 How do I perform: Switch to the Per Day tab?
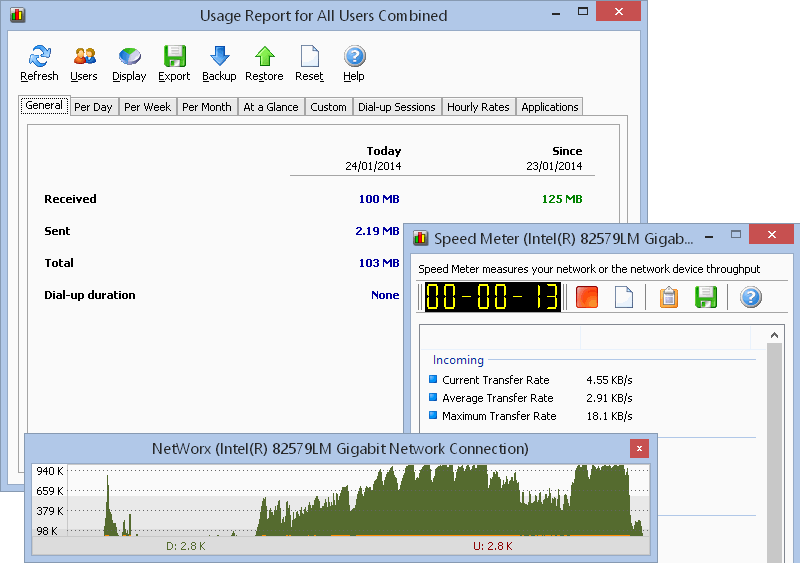click(x=93, y=107)
